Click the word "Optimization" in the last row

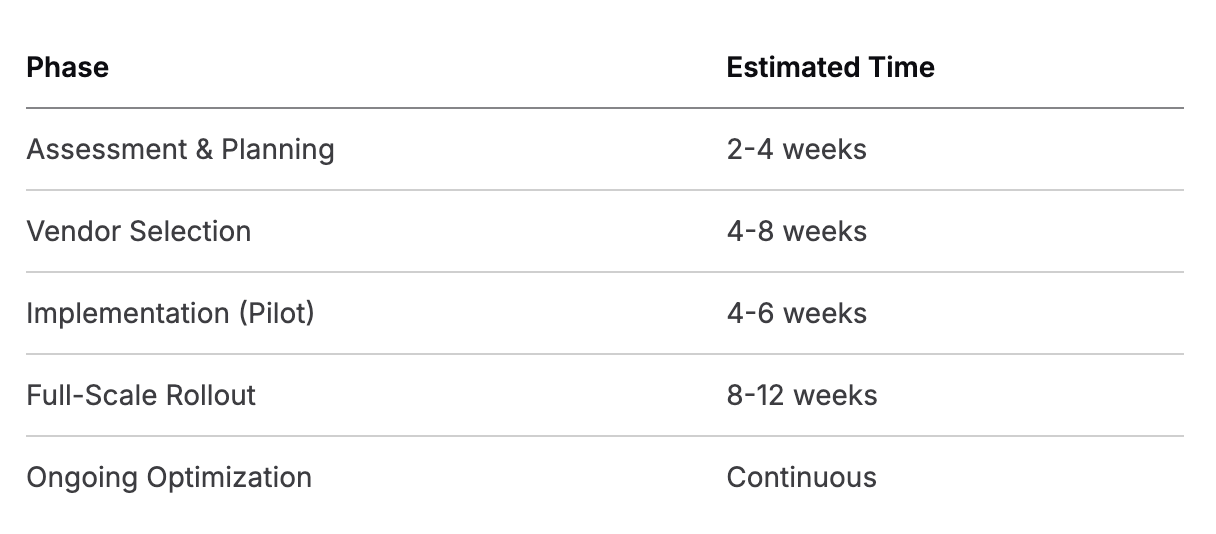(x=229, y=478)
